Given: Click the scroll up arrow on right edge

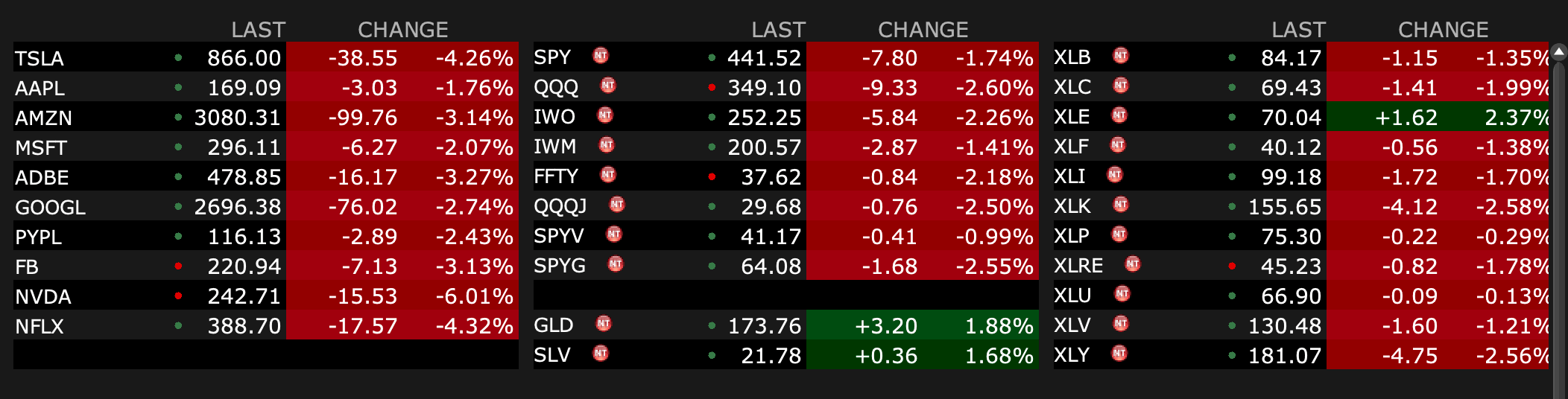Looking at the screenshot, I should (x=1558, y=52).
